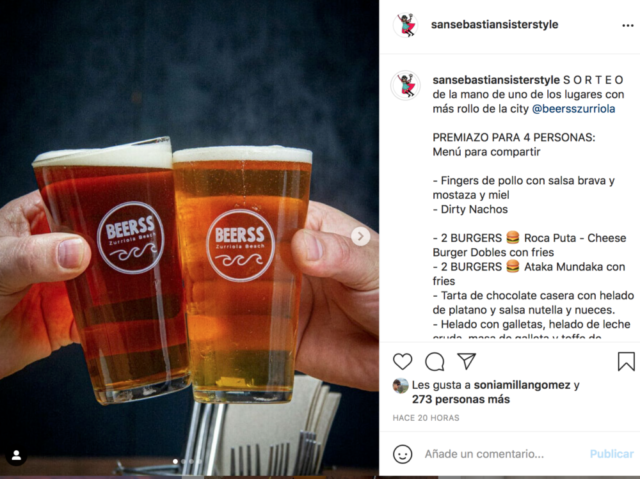Open soniamillangomez's small avatar
The width and height of the screenshot is (640, 479).
pos(400,386)
